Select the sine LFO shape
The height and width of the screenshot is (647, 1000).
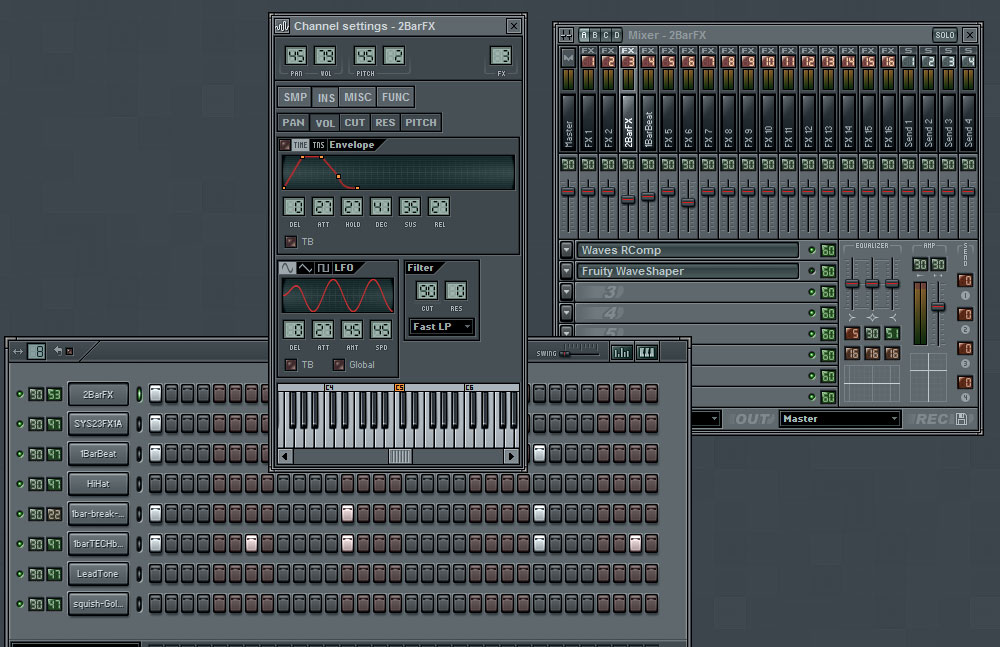tap(288, 267)
